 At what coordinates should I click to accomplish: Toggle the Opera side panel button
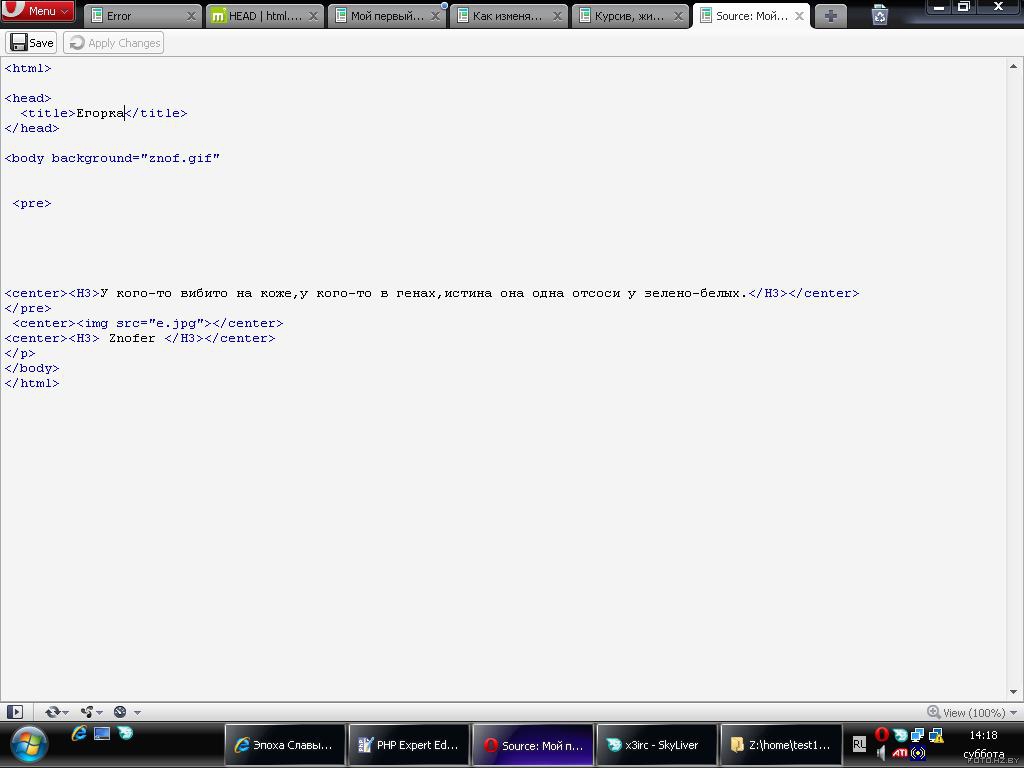(14, 712)
